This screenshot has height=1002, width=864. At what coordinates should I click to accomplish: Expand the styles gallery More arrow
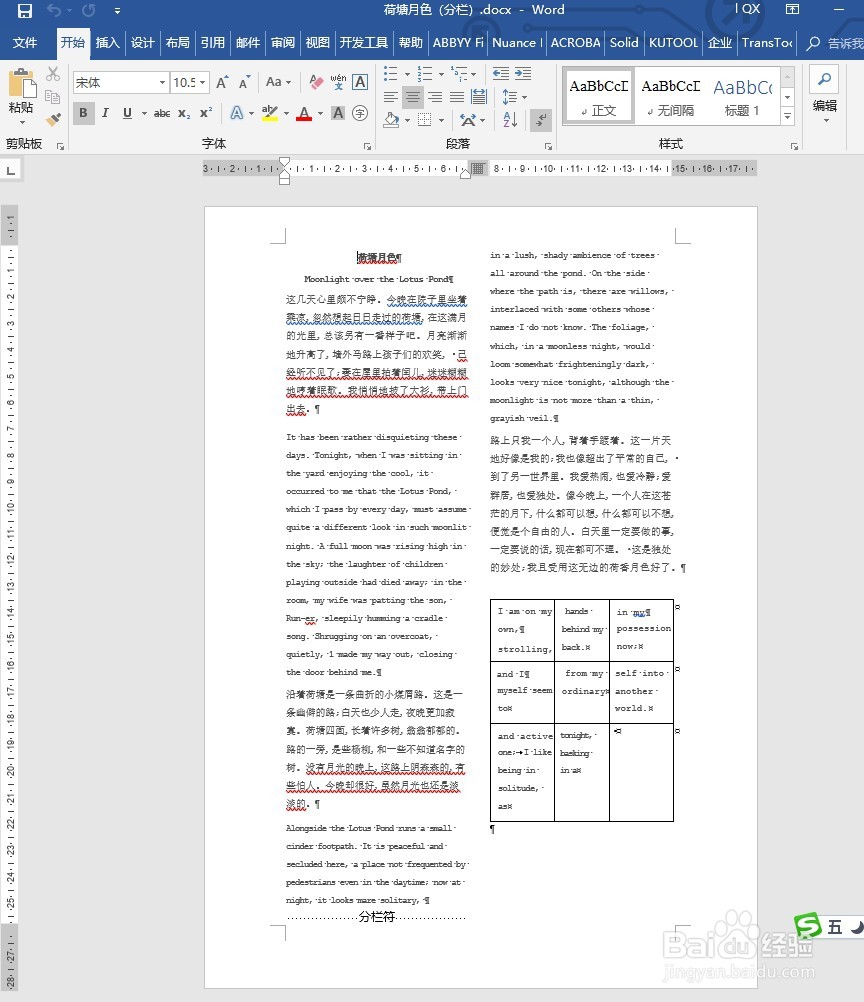788,116
